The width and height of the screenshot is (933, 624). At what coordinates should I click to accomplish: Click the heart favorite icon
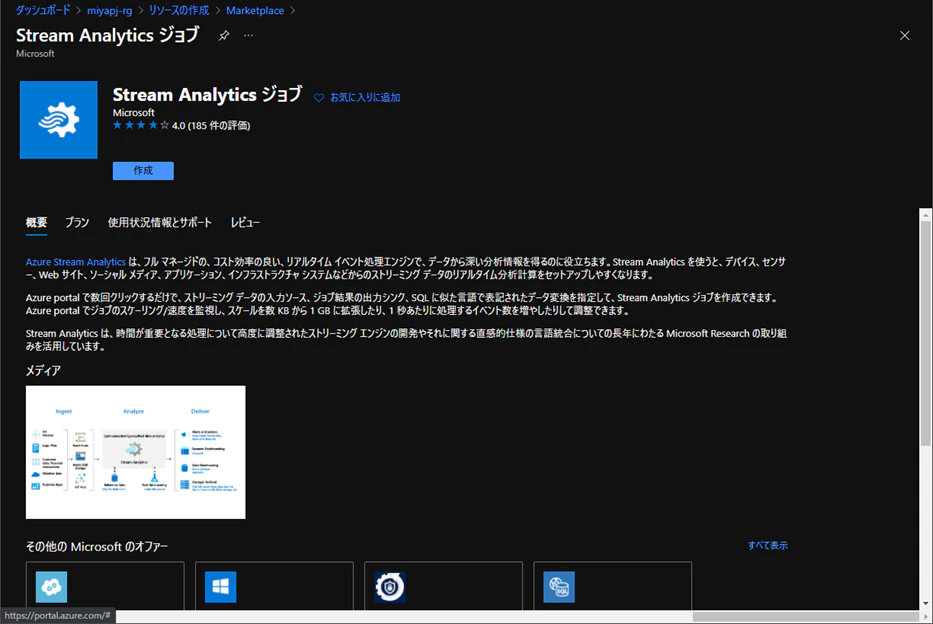(319, 98)
